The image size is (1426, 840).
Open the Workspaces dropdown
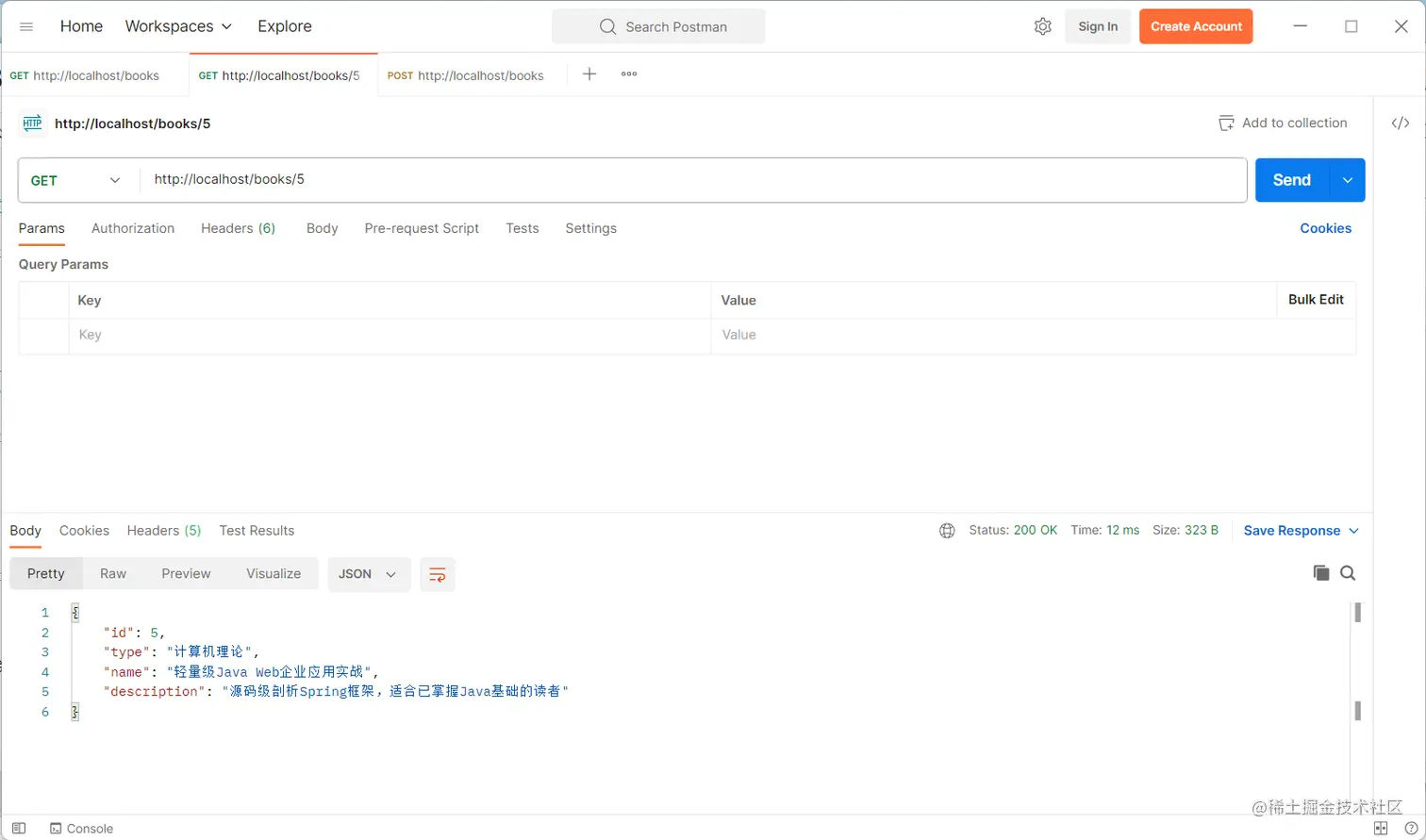(178, 26)
